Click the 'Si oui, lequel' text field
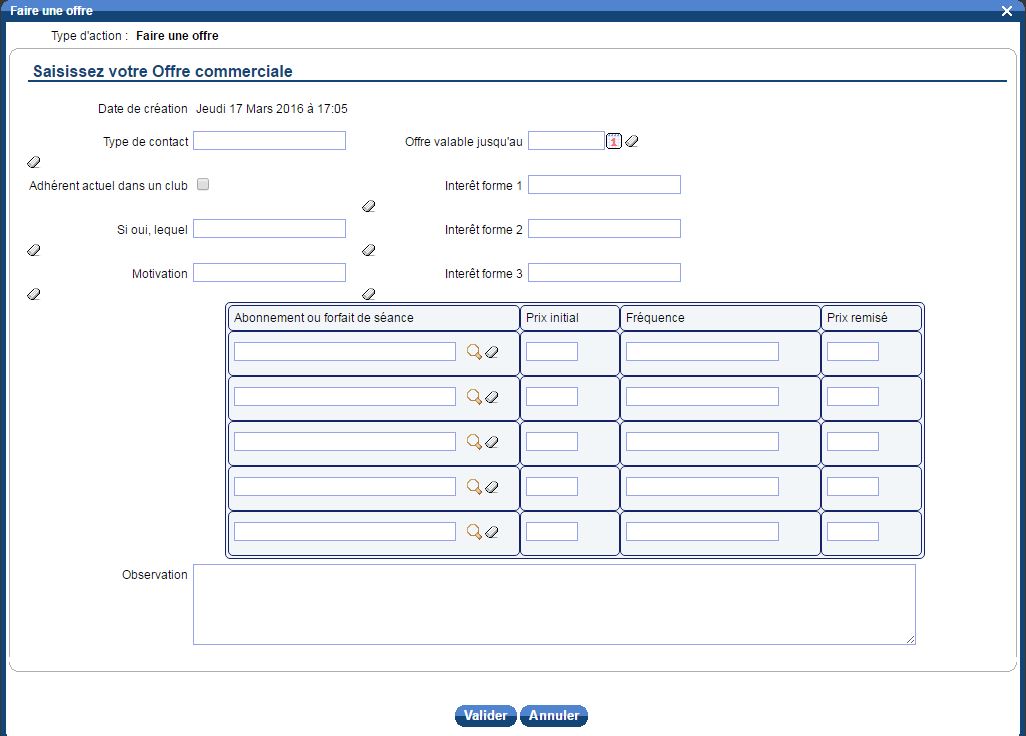The width and height of the screenshot is (1026, 736). (269, 229)
